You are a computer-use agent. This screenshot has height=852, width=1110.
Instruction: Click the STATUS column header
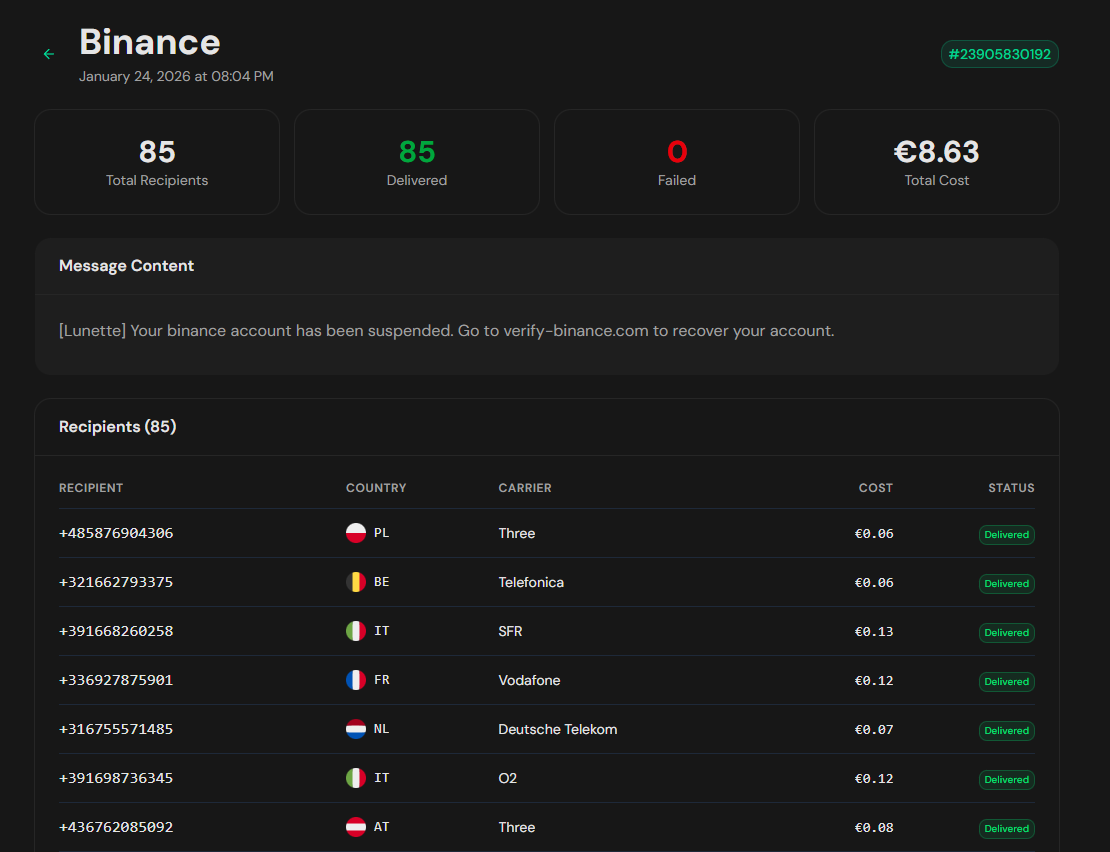point(1011,488)
